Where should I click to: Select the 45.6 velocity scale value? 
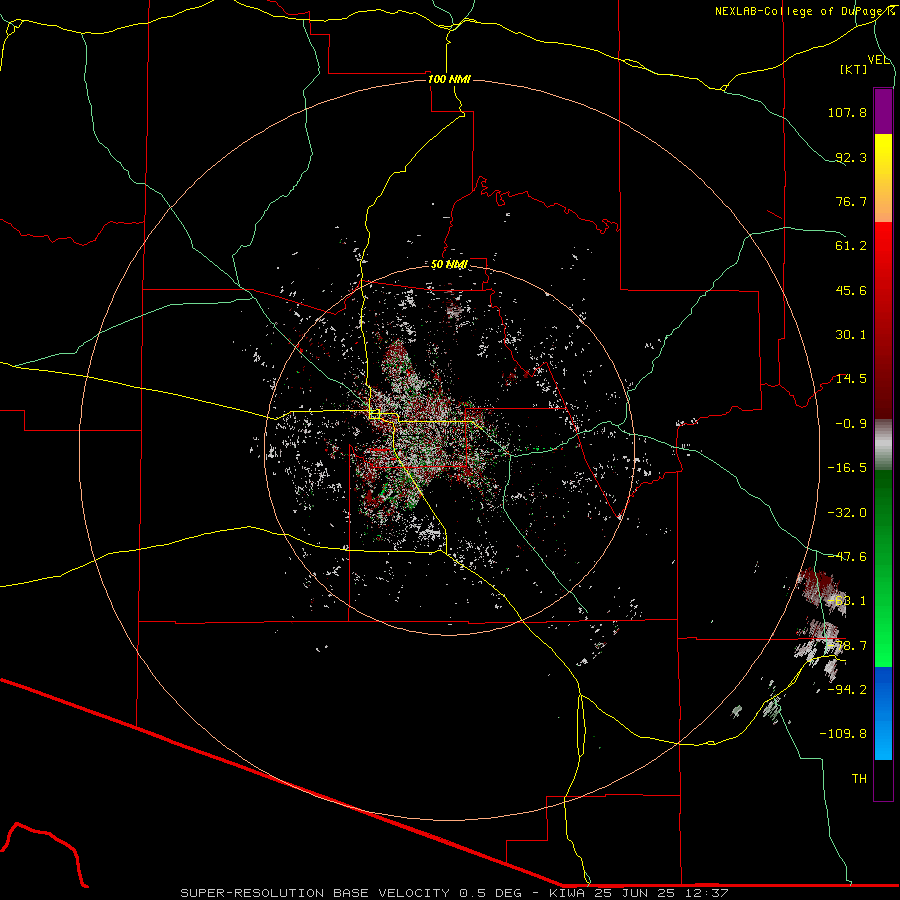click(851, 290)
